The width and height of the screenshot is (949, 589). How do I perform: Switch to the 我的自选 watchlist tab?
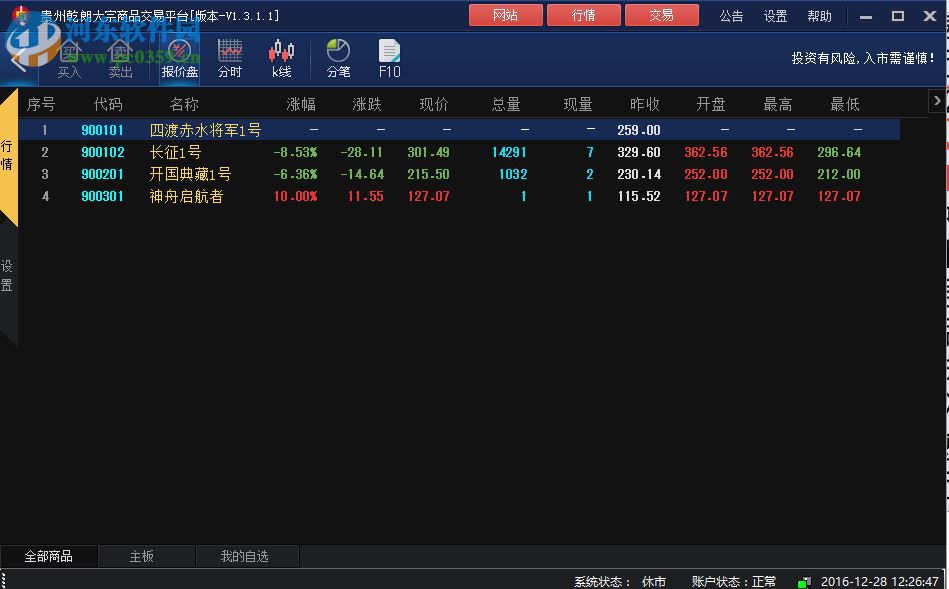click(246, 557)
